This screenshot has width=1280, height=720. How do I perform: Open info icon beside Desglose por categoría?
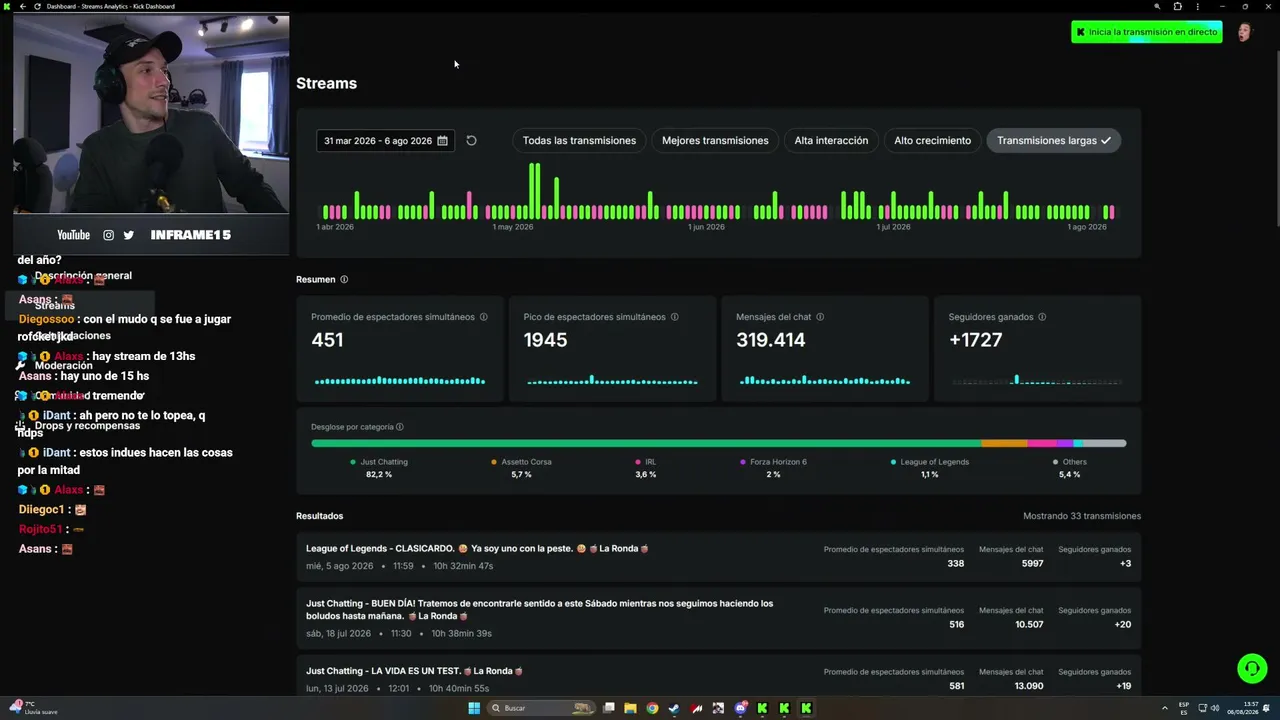click(400, 427)
